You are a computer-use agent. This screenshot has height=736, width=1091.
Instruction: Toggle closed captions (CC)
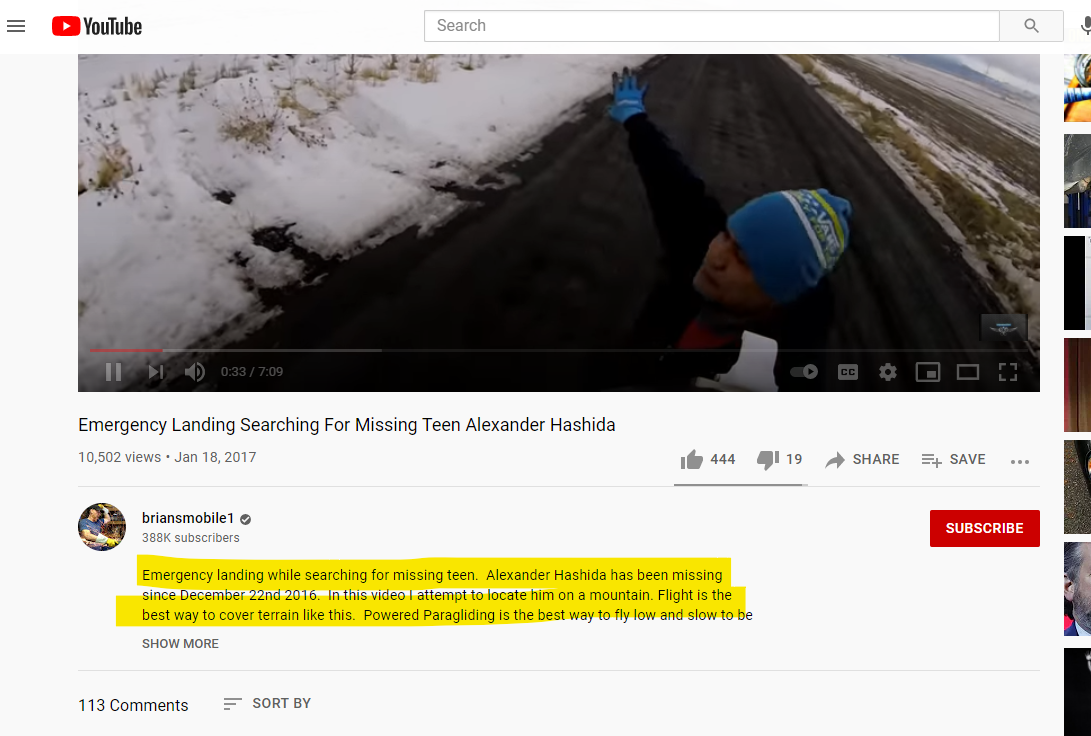(847, 372)
